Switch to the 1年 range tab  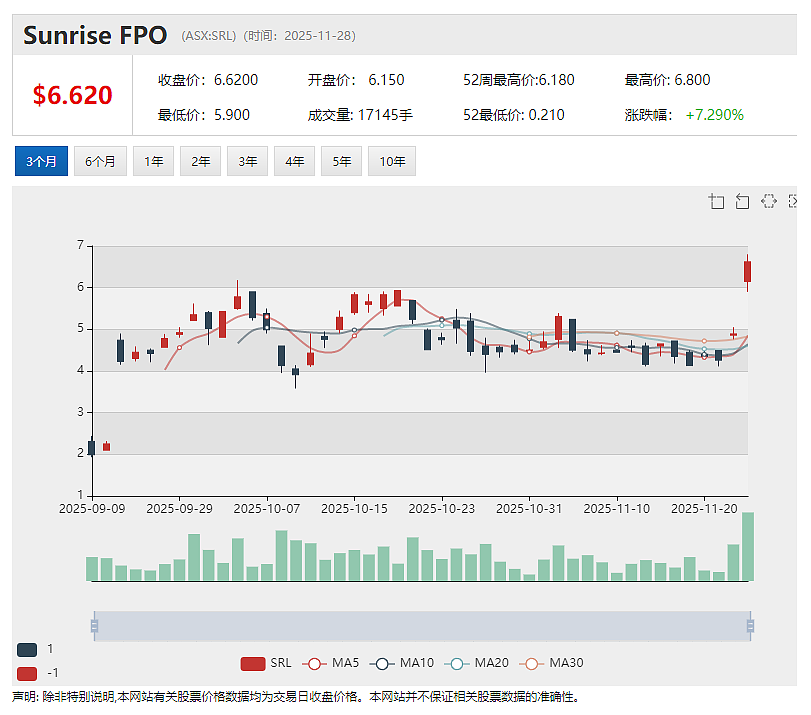pos(154,161)
